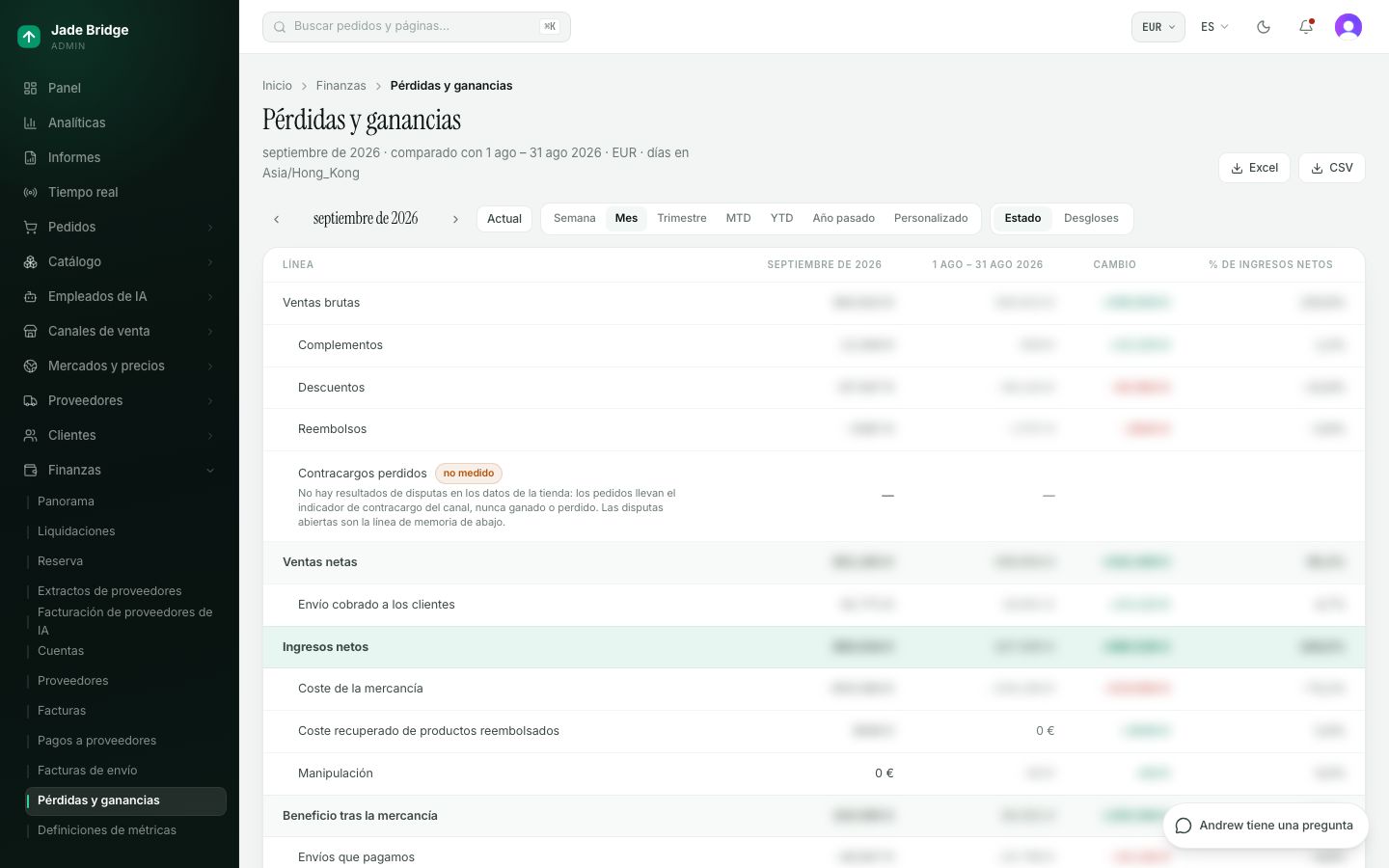Expand Empleados de IA section
Viewport: 1389px width, 868px height.
tap(120, 296)
